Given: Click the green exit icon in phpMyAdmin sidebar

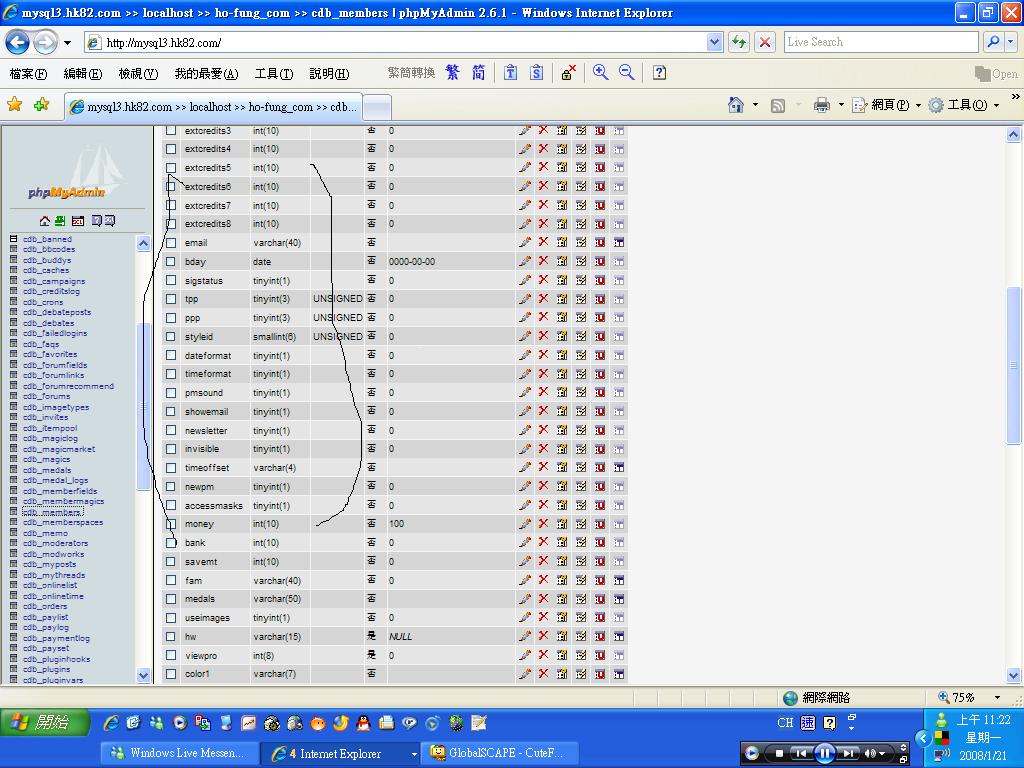Looking at the screenshot, I should [60, 221].
